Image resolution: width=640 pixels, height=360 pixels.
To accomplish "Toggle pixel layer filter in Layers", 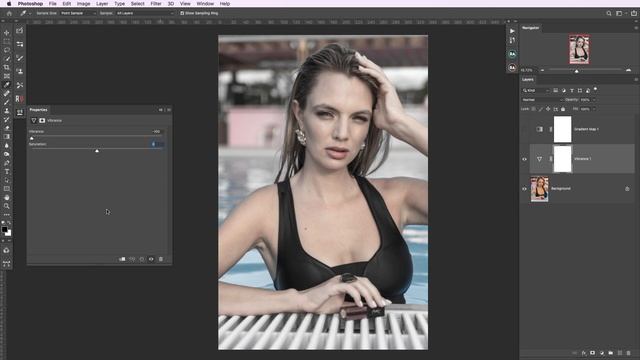I will pyautogui.click(x=556, y=90).
